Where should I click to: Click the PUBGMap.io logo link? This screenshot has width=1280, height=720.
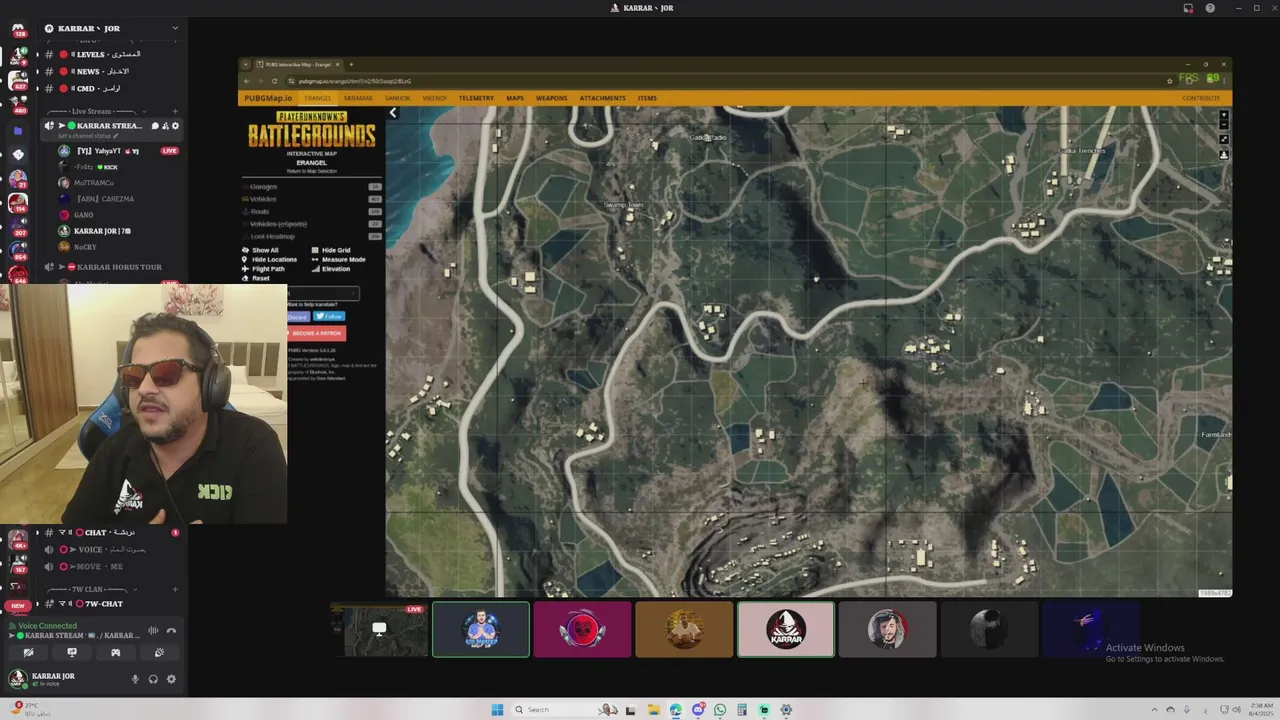[268, 98]
